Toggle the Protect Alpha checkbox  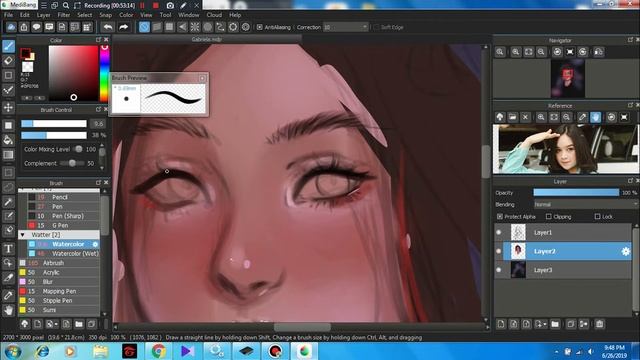click(500, 216)
